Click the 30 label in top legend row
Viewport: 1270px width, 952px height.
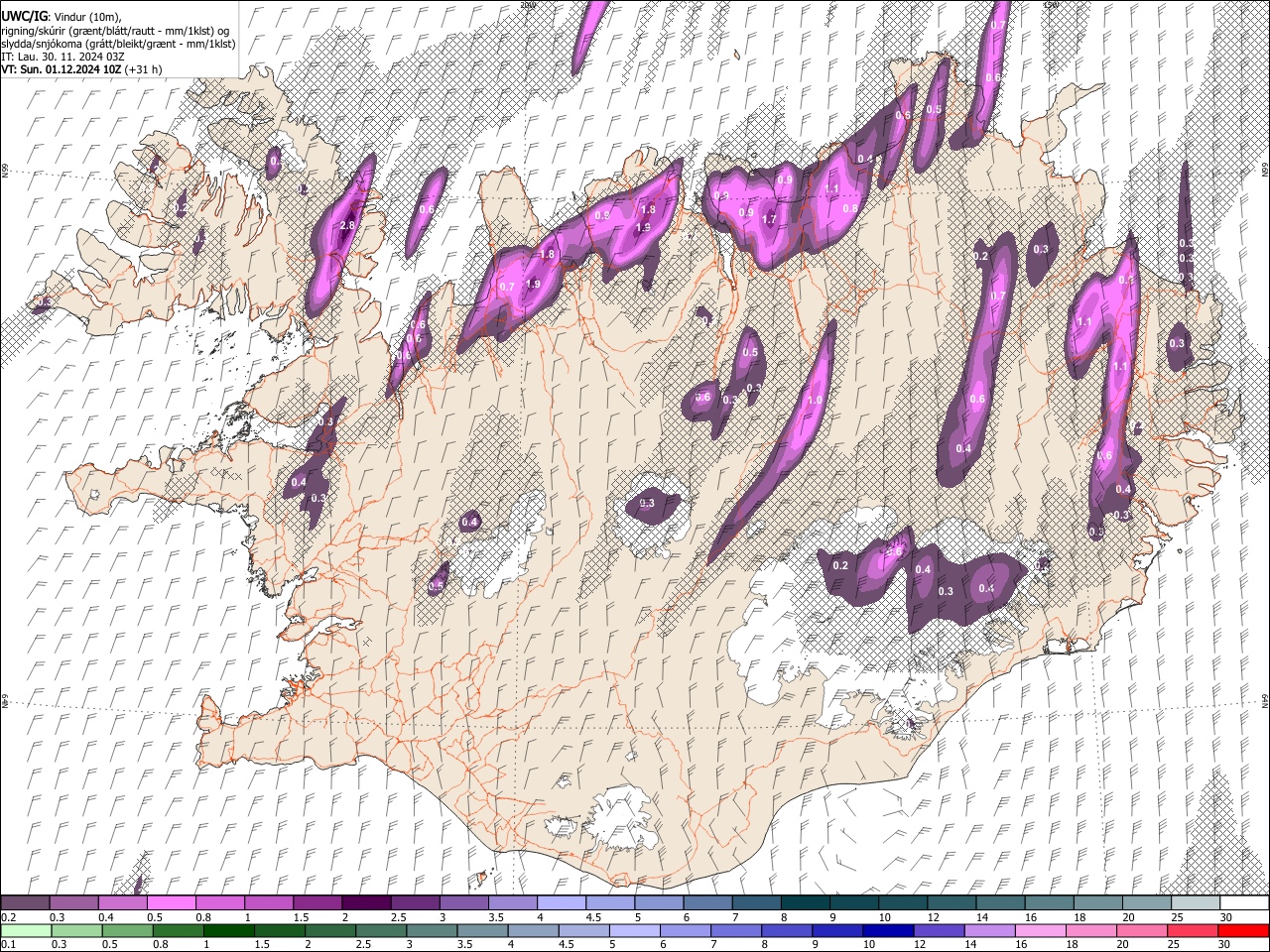(x=1226, y=917)
